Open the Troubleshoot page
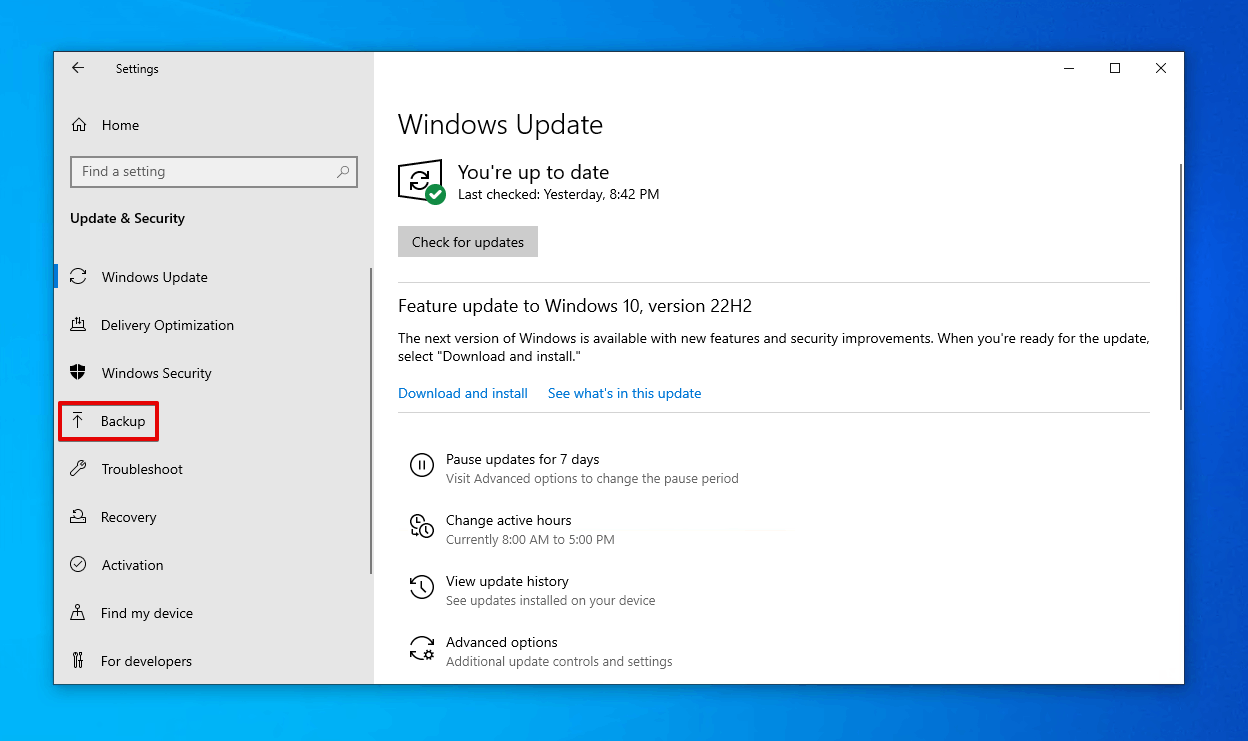 pos(142,469)
